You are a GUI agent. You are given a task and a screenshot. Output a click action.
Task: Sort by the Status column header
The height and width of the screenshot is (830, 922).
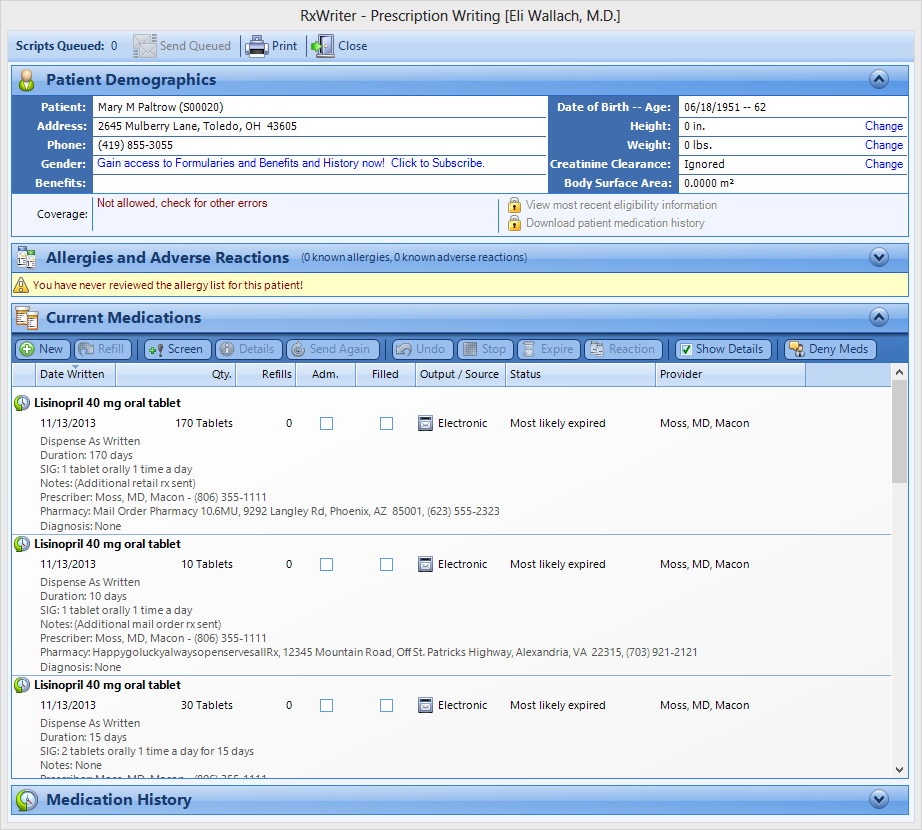pyautogui.click(x=580, y=374)
